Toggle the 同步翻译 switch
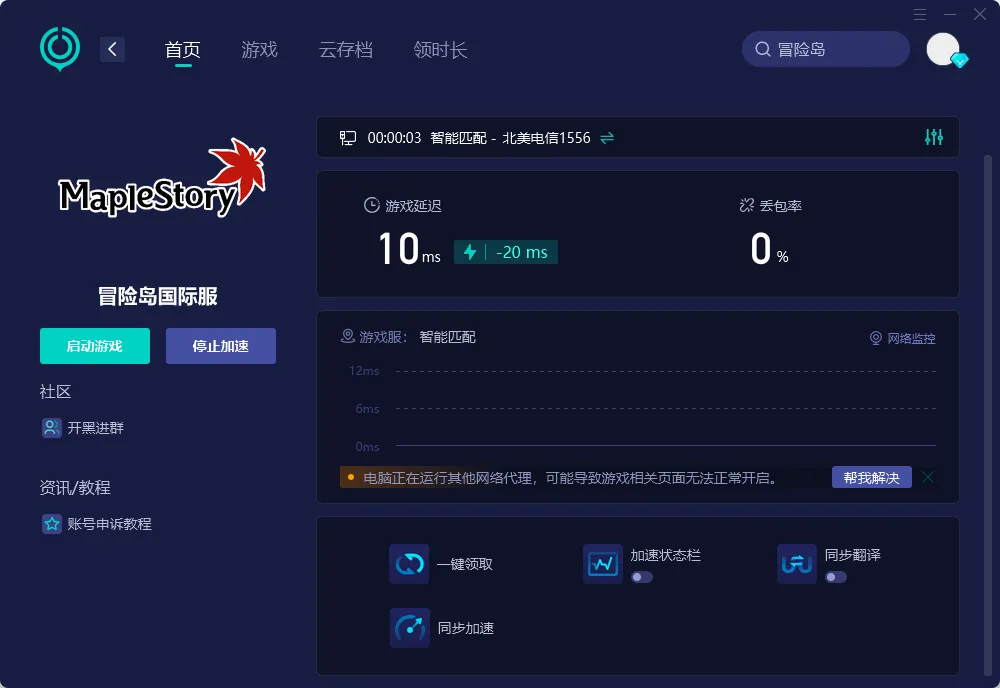 click(836, 577)
